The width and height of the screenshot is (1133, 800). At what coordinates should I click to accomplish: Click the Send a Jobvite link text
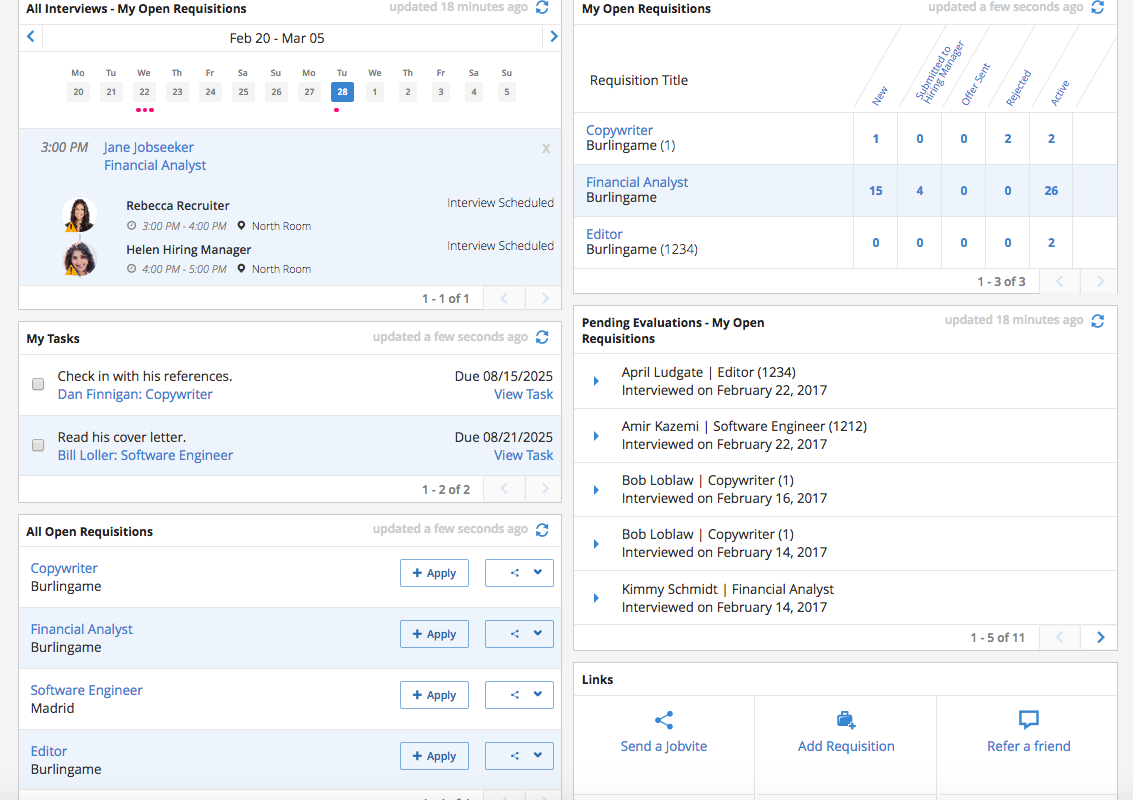pos(664,747)
